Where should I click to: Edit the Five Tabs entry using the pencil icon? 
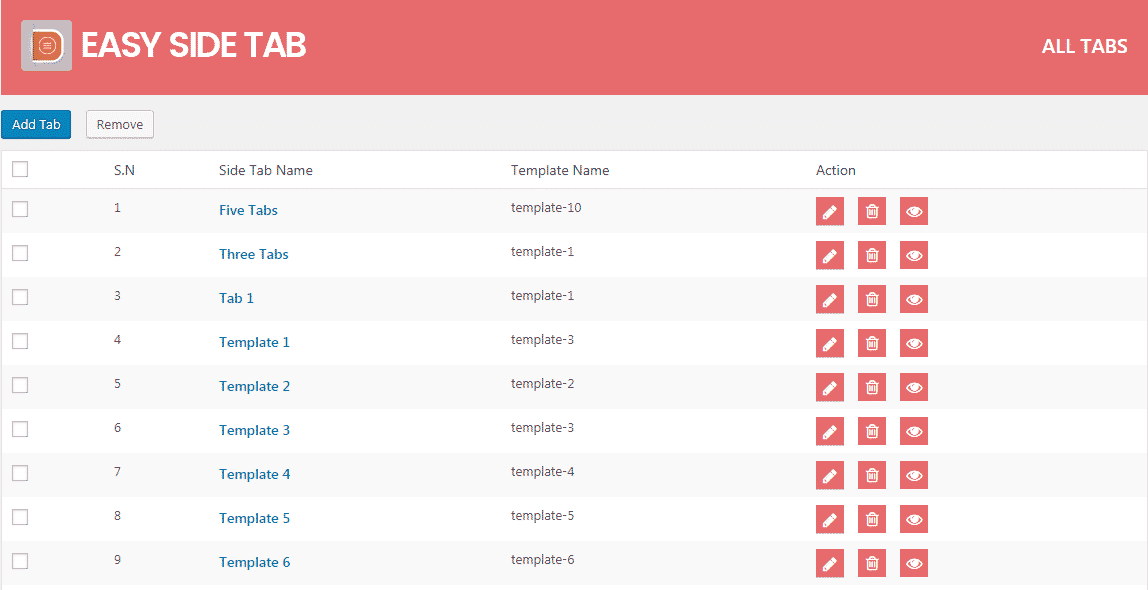click(829, 211)
